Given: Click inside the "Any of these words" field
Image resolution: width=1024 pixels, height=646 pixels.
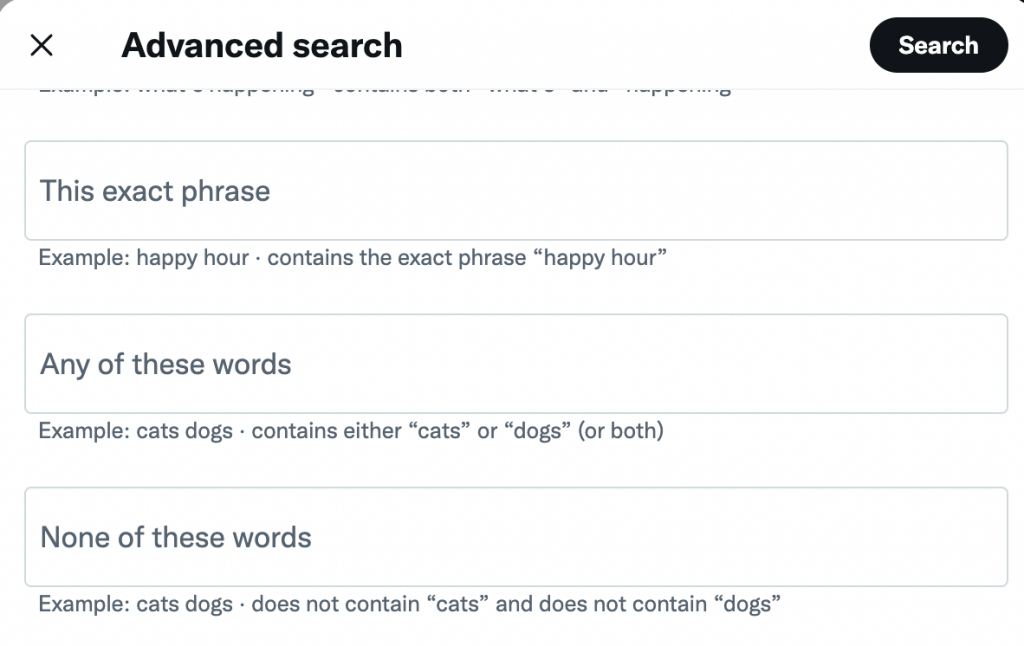Looking at the screenshot, I should tap(515, 364).
